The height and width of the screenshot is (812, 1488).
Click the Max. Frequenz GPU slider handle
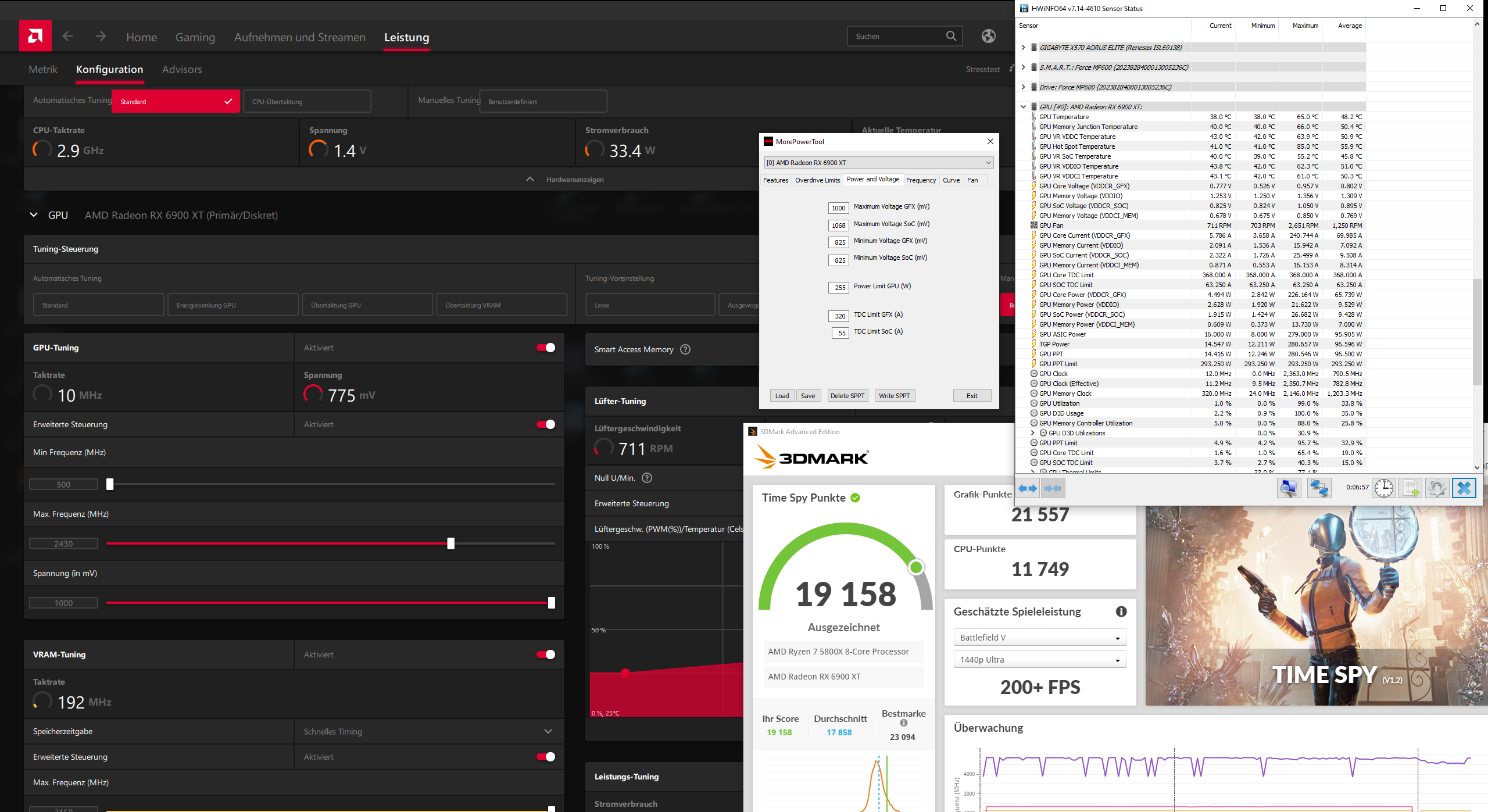tap(450, 543)
